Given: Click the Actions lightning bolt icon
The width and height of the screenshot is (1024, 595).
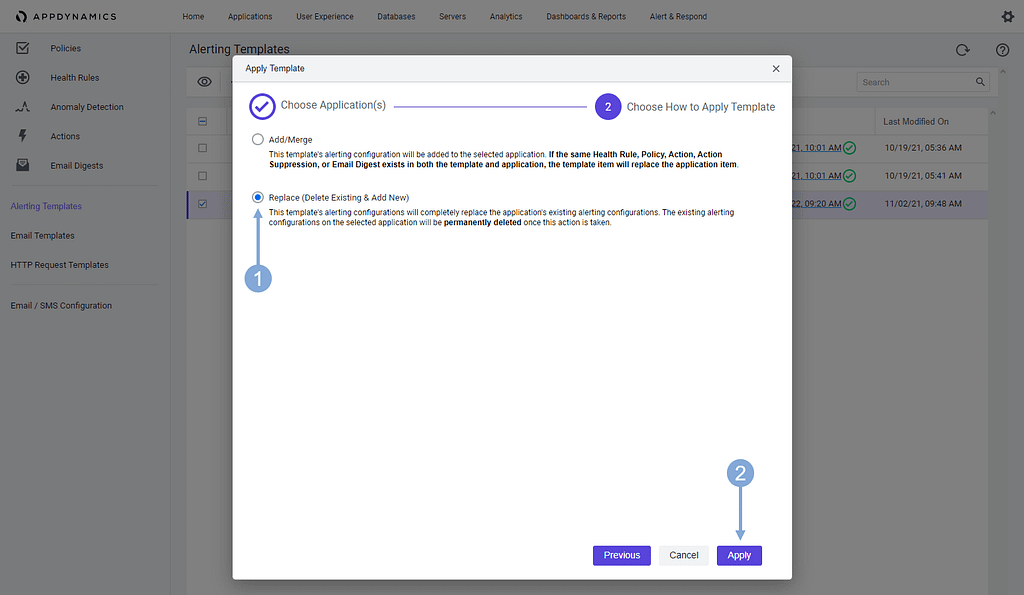Looking at the screenshot, I should [23, 136].
